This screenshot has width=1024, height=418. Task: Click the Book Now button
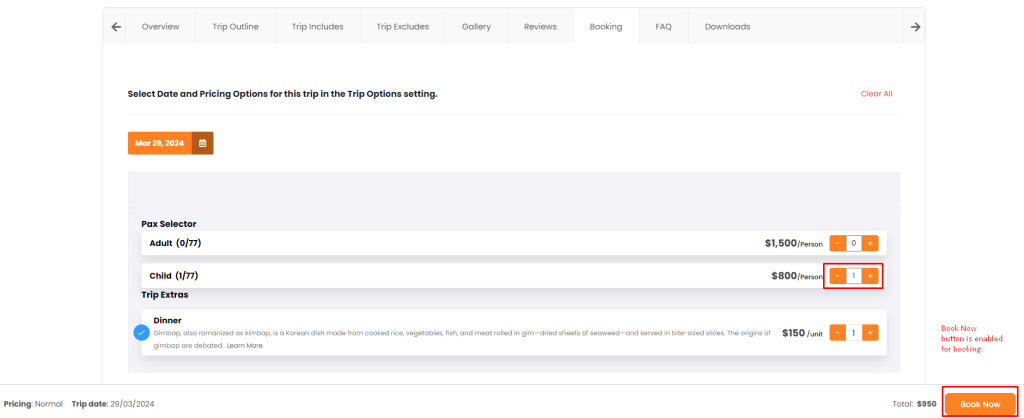coord(980,404)
